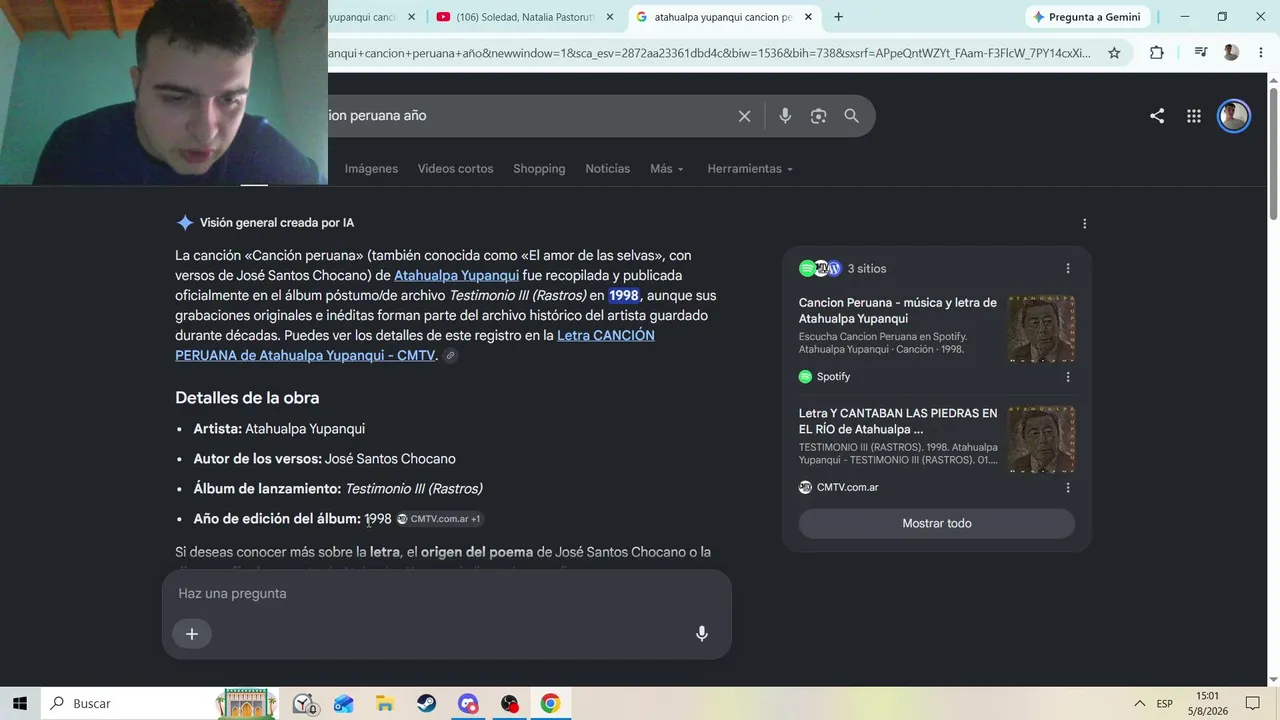Submit search with the magnifier icon
The height and width of the screenshot is (720, 1280).
coord(851,116)
